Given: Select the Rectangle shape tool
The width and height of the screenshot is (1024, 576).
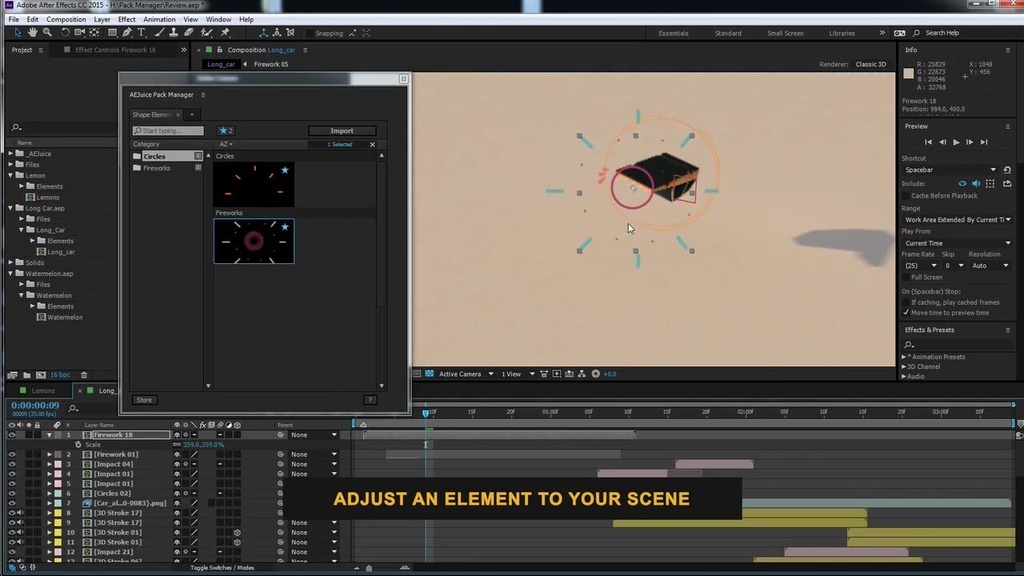Looking at the screenshot, I should tap(112, 33).
